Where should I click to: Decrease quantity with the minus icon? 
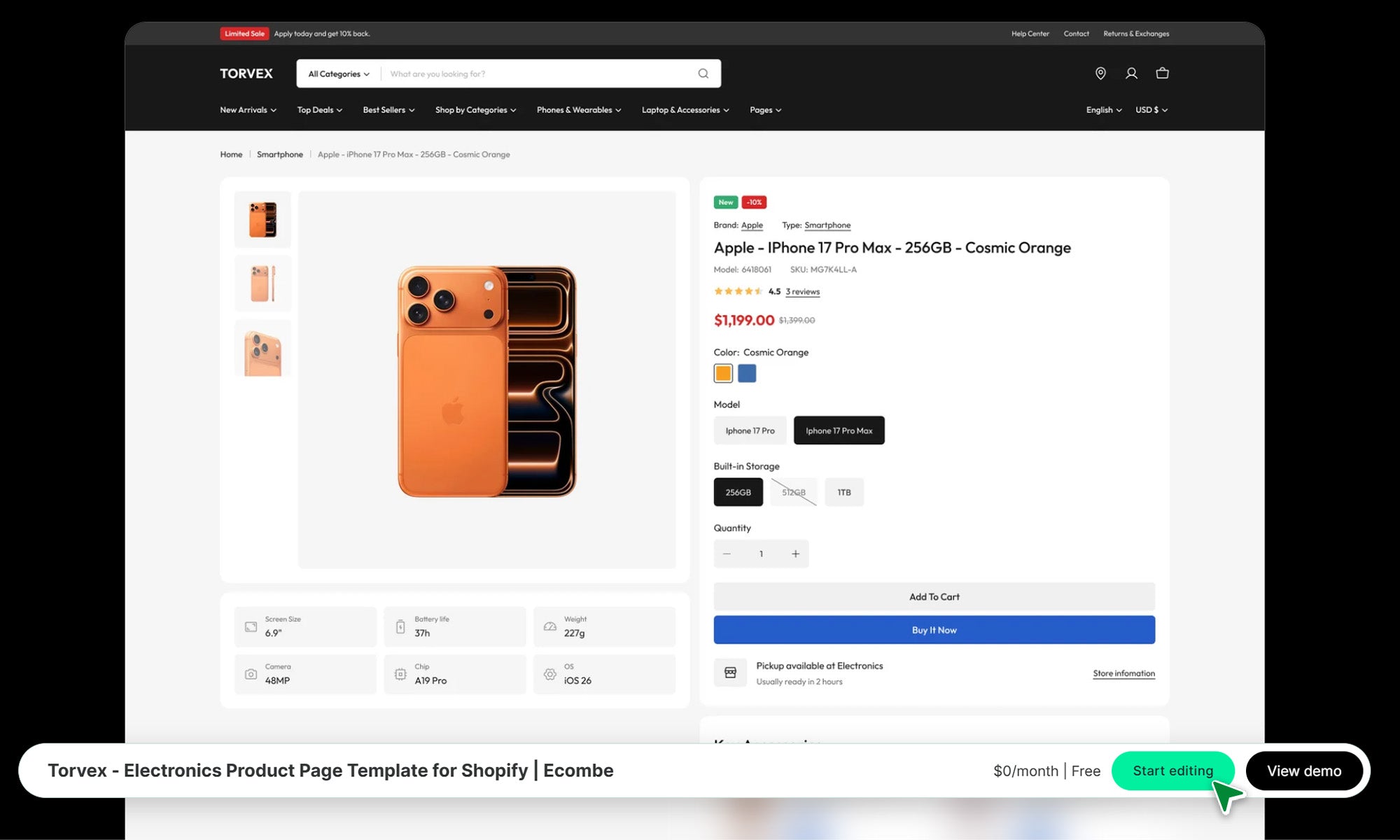727,554
